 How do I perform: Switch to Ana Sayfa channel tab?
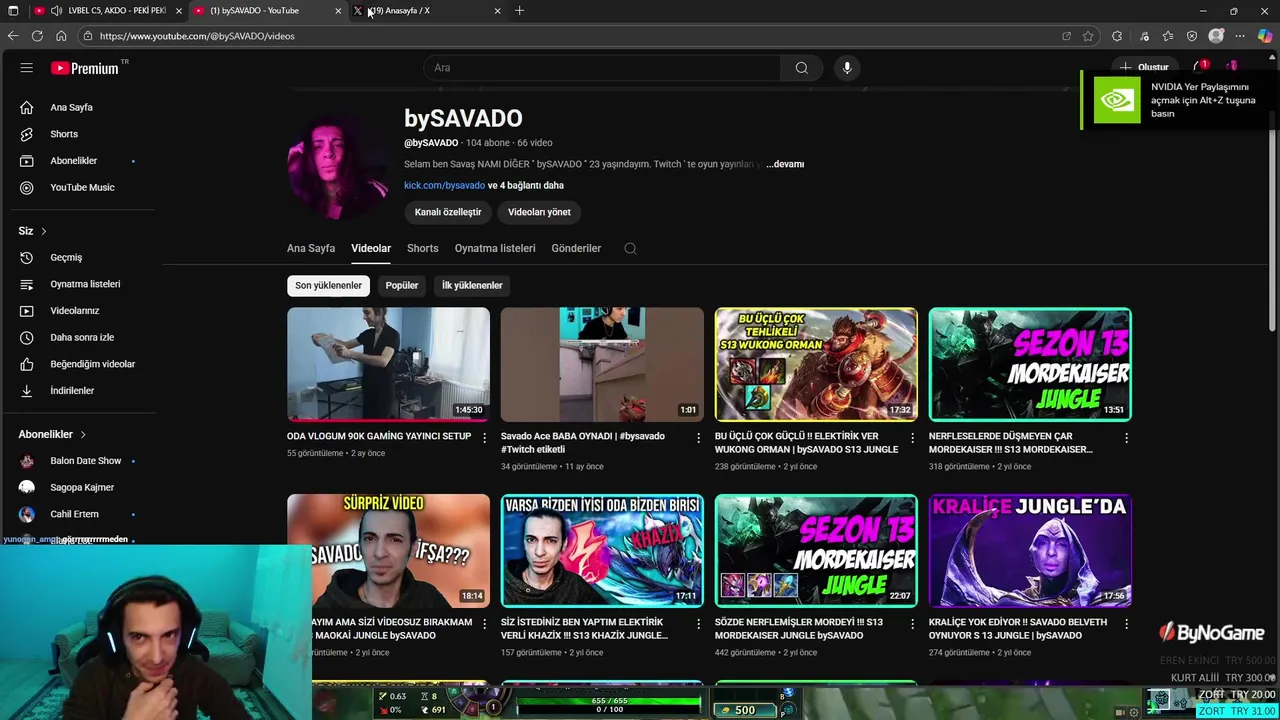(311, 248)
